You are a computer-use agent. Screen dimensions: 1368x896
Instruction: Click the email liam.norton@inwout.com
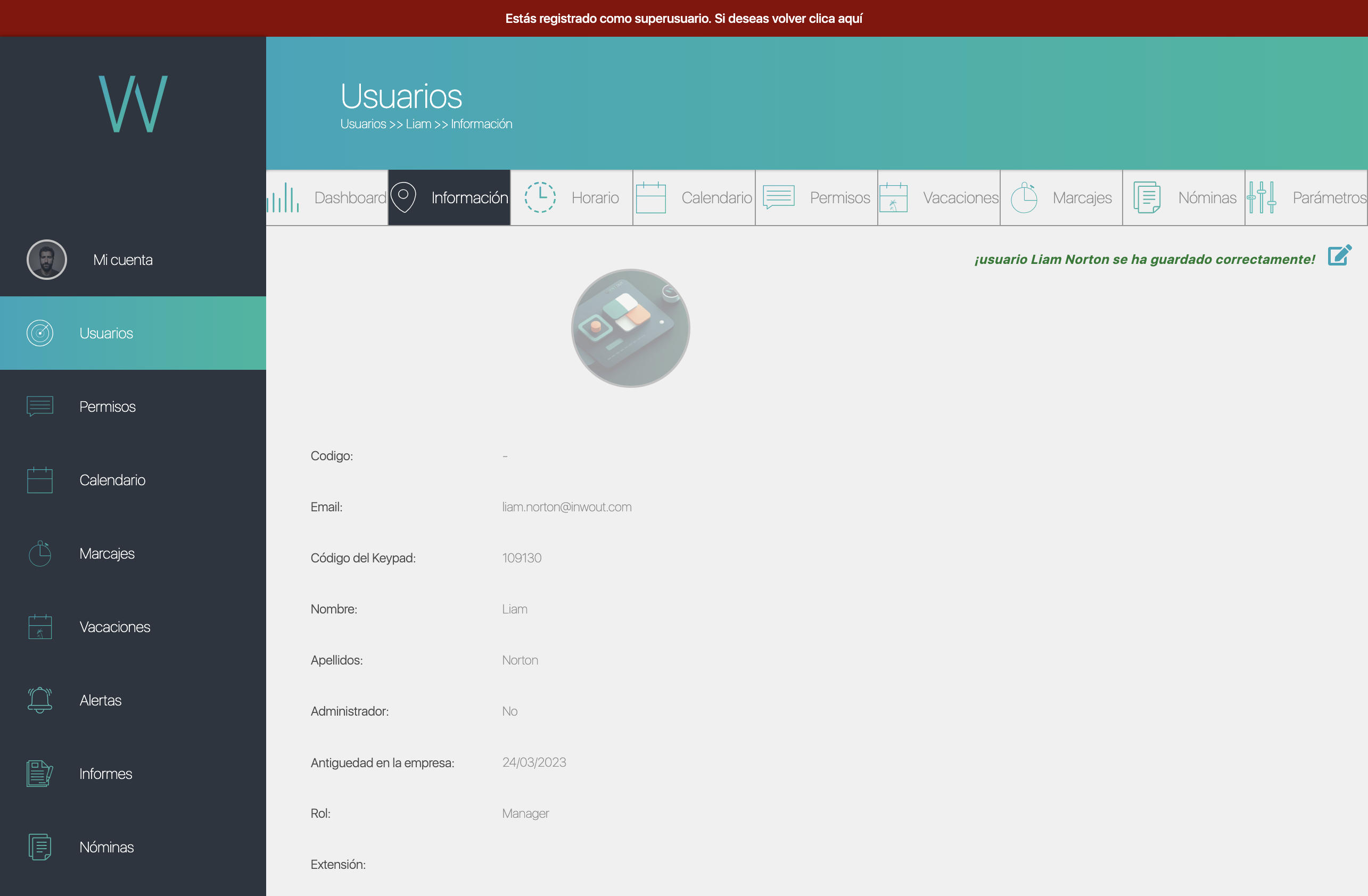click(567, 507)
